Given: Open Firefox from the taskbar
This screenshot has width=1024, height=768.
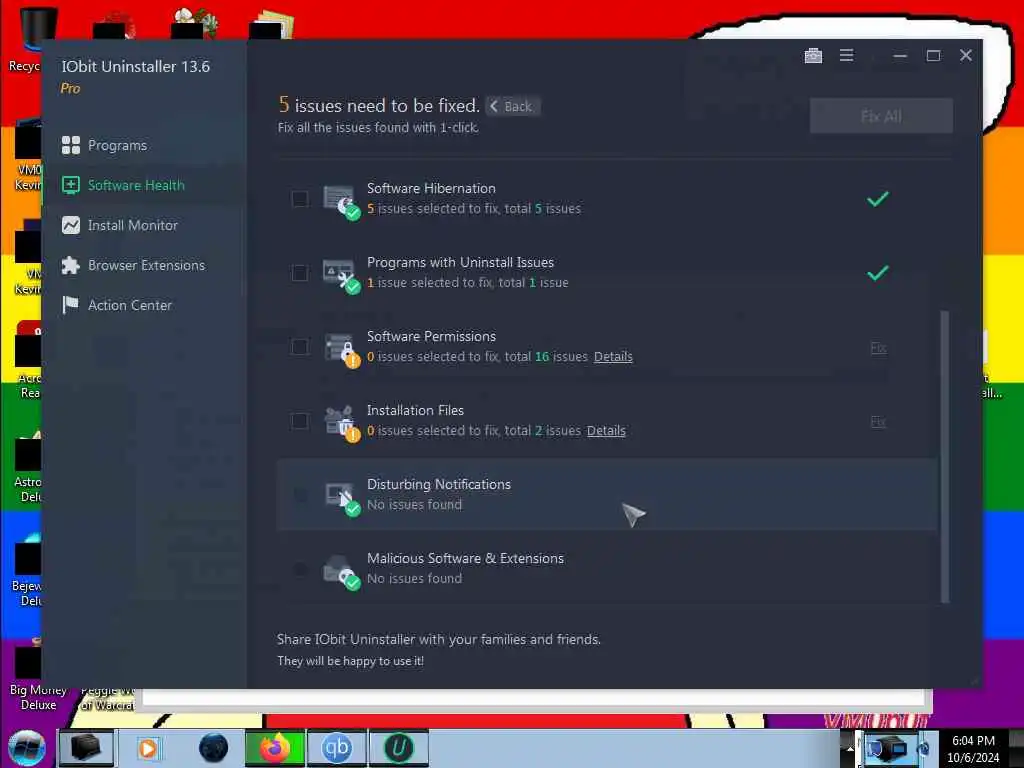Looking at the screenshot, I should [274, 748].
